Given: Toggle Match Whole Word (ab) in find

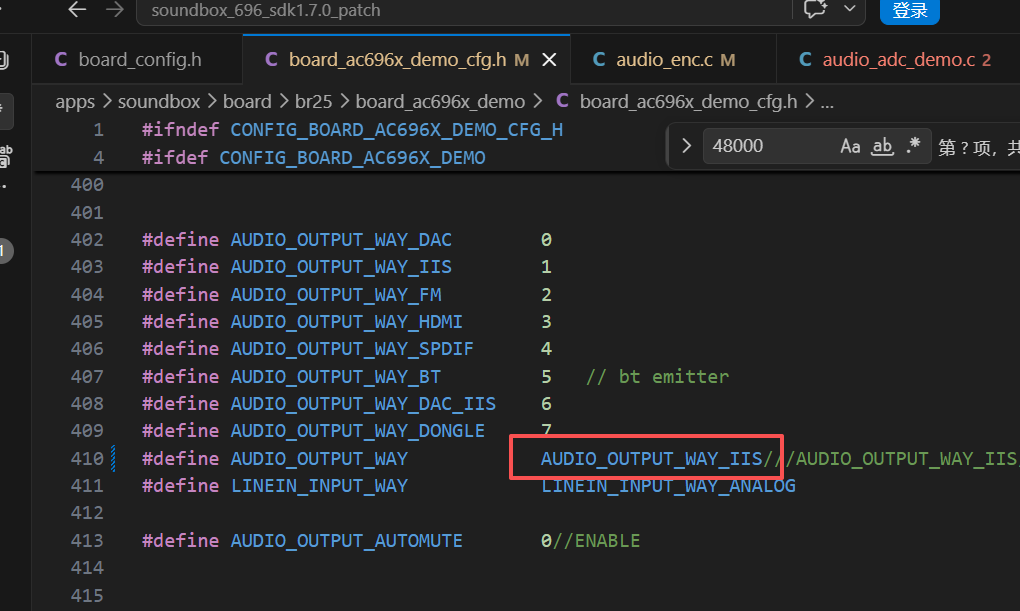Looking at the screenshot, I should click(x=882, y=146).
